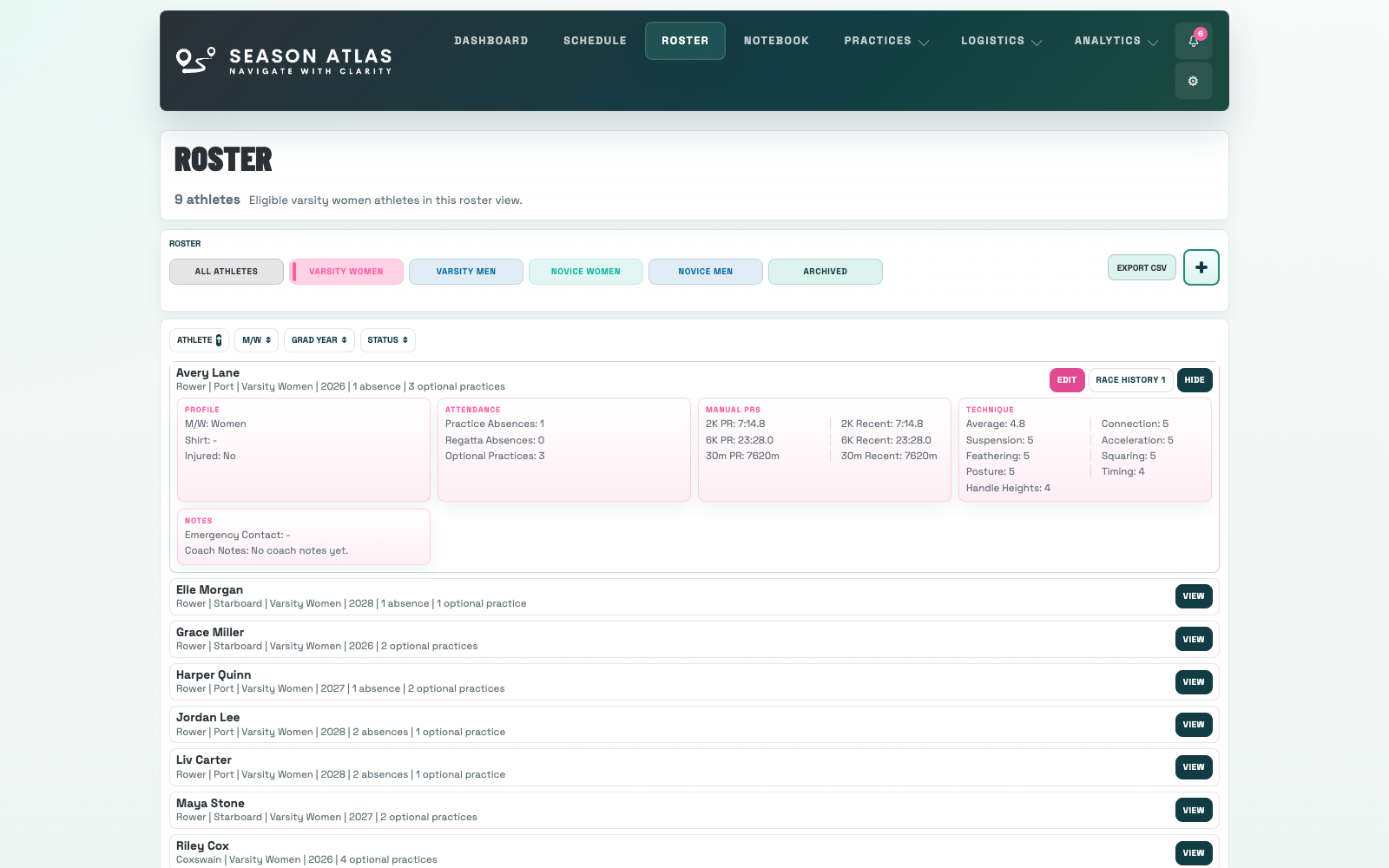Hide Avery Lane's expanded details

(1195, 380)
